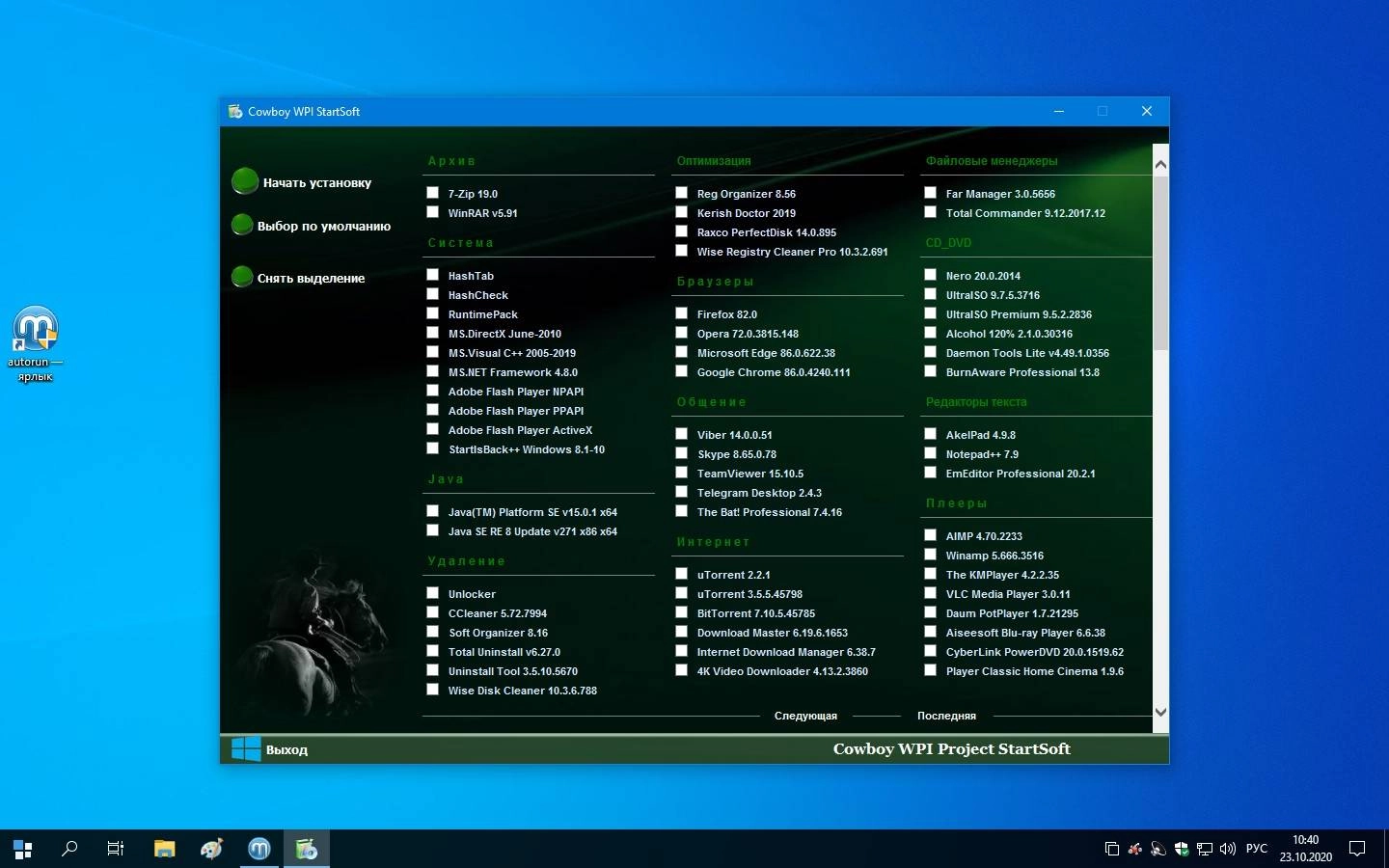Tick the HashTab checkbox
Viewport: 1389px width, 868px height.
(x=433, y=275)
